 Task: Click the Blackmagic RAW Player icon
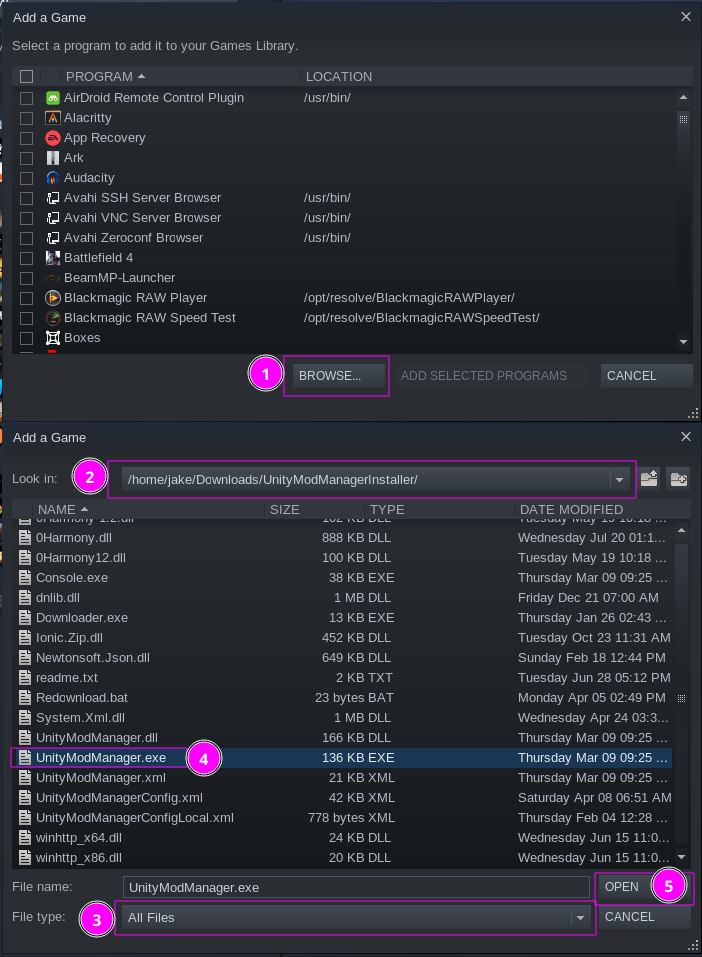tap(53, 298)
